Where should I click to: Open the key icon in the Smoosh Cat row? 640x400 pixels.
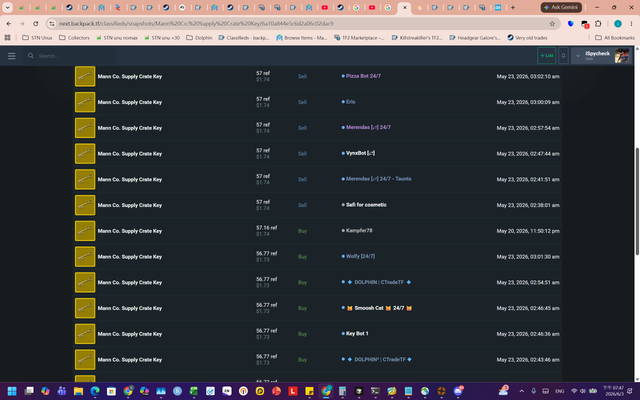point(85,308)
